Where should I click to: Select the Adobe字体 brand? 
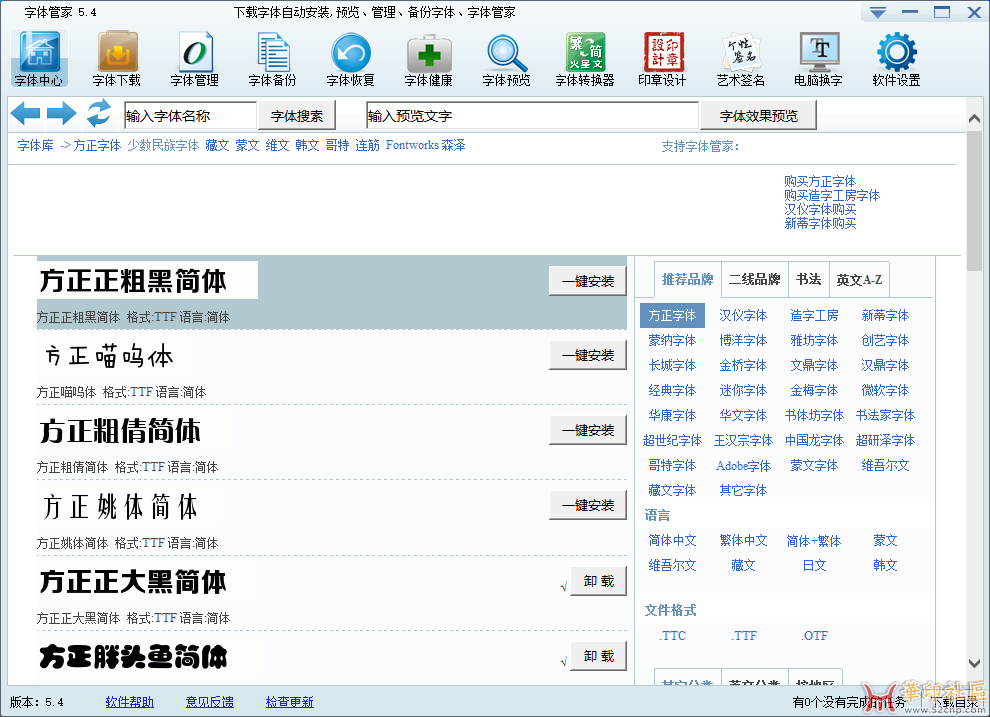coord(743,465)
